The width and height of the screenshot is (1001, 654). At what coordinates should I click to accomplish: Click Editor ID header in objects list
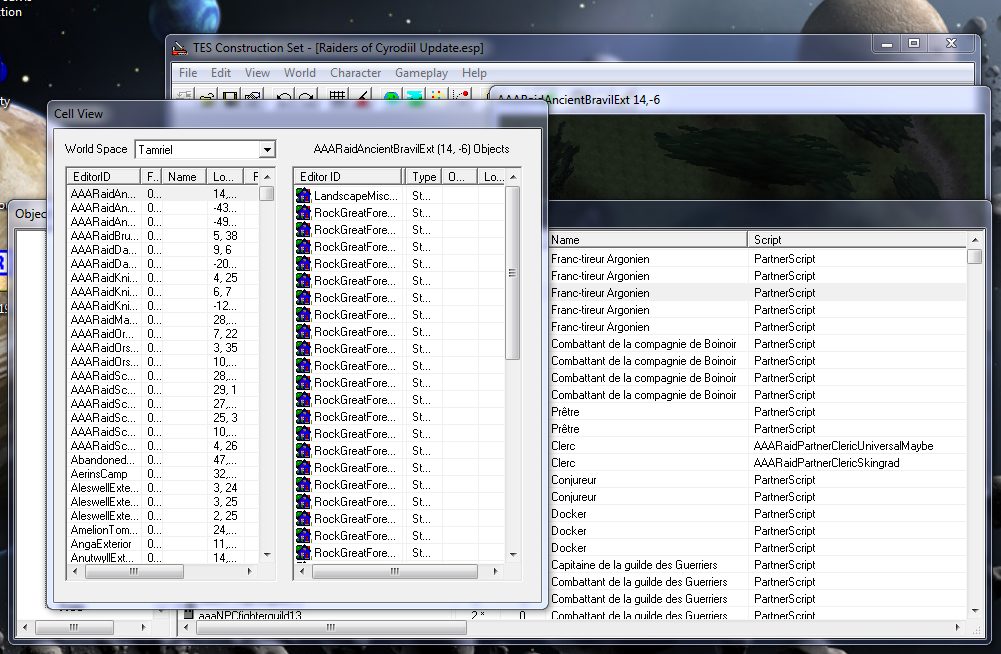tap(348, 177)
